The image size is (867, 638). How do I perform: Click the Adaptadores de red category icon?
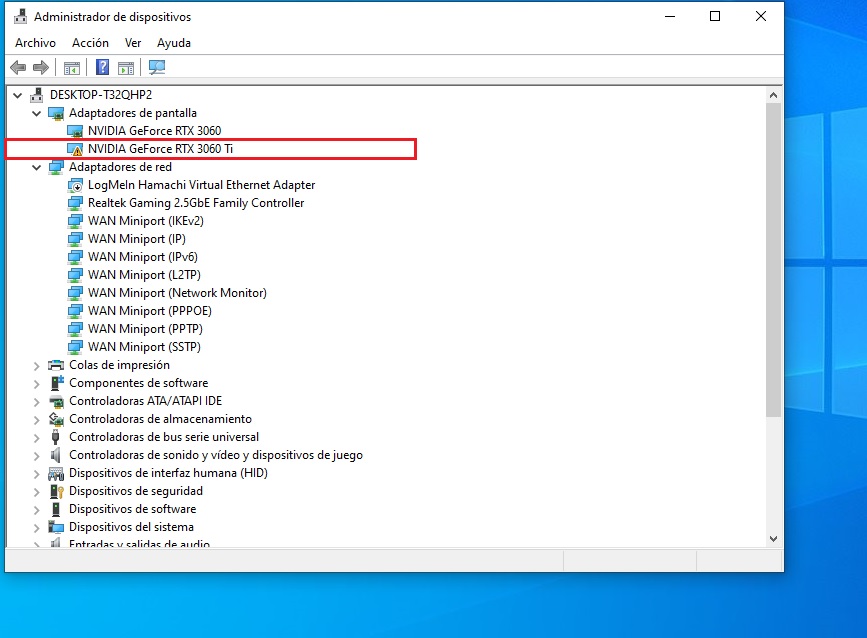[56, 167]
